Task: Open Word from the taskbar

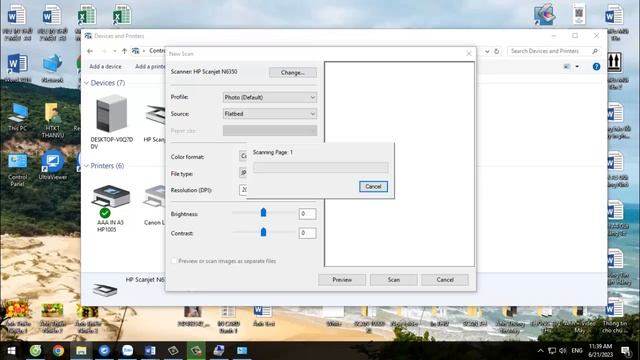Action: click(x=150, y=351)
